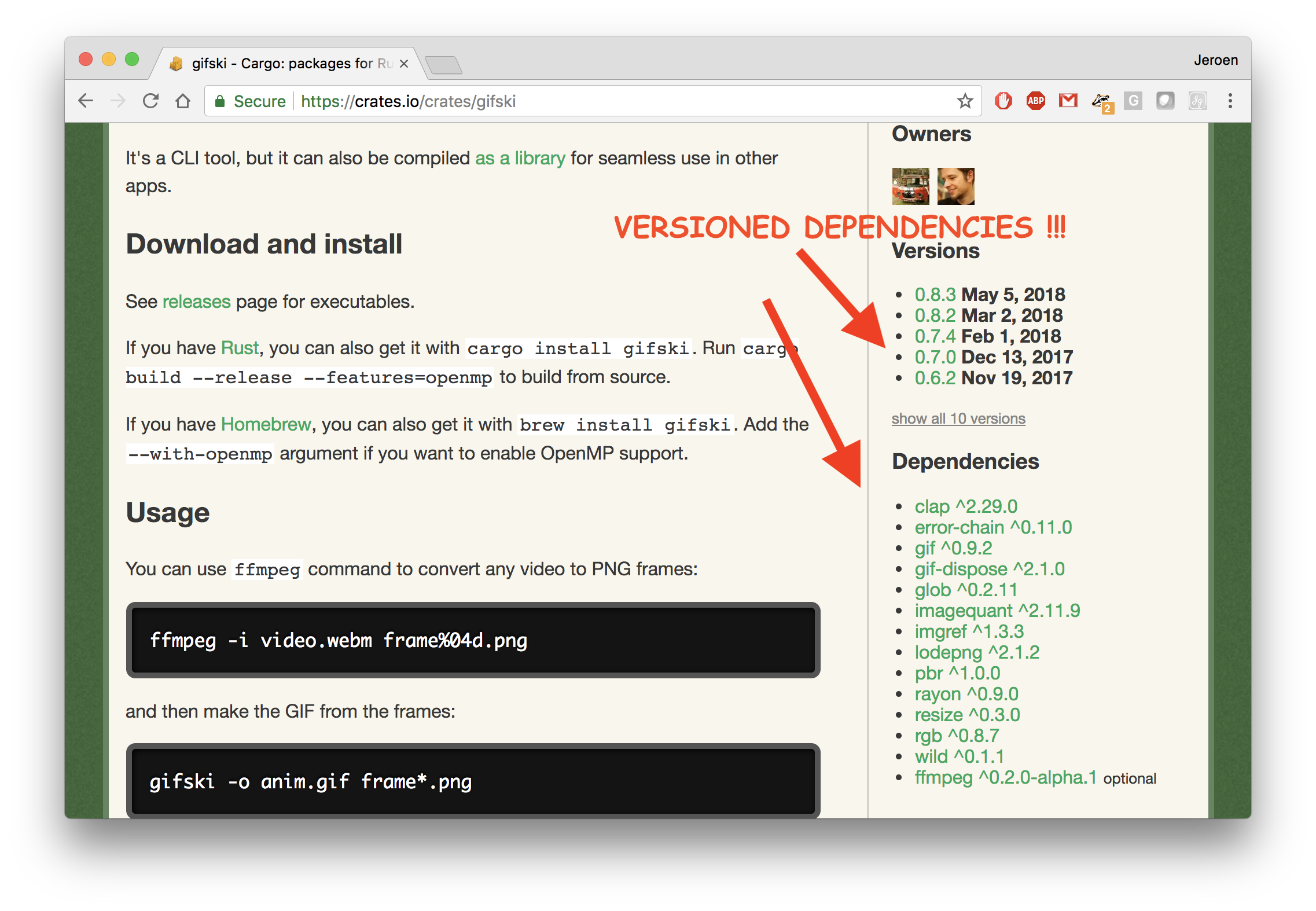Open the pbr ^1.0.0 dependency
Screen dimensions: 1316x911
(x=957, y=673)
